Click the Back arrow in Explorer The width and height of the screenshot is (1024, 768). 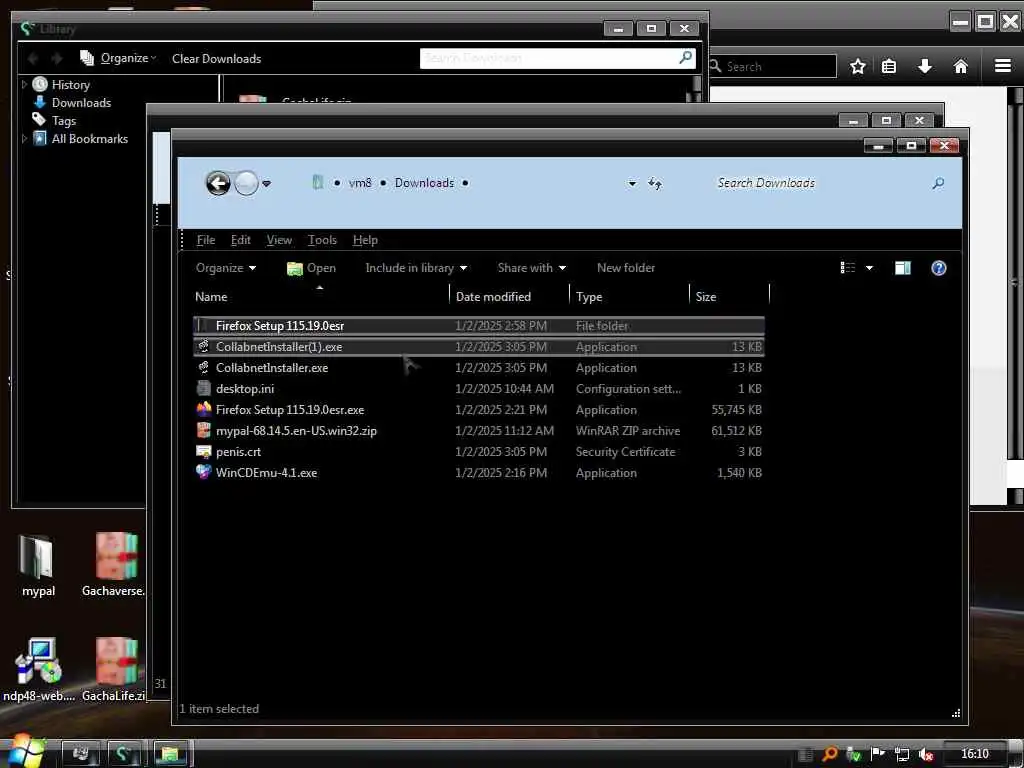point(218,184)
